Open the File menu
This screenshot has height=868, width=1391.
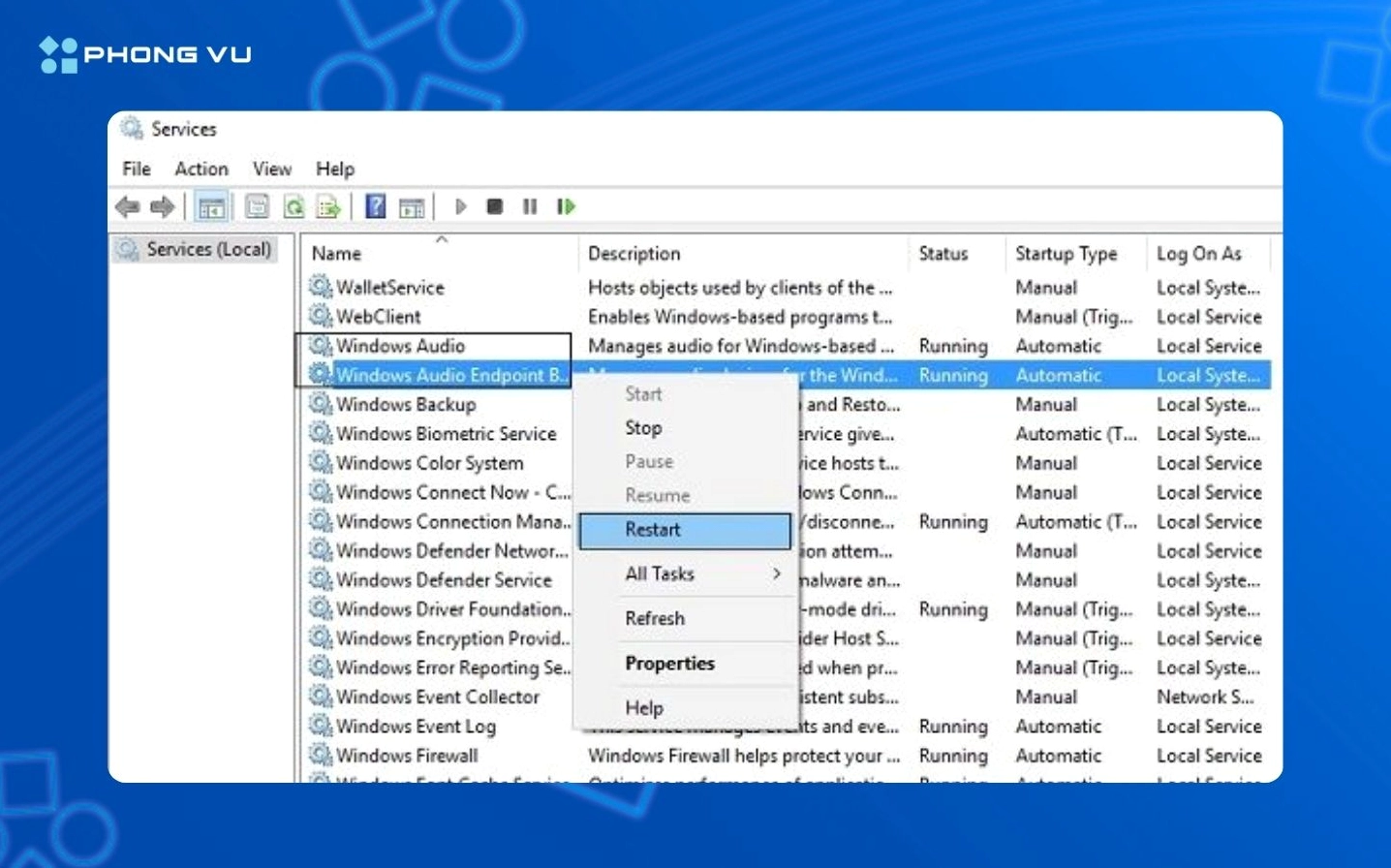click(137, 169)
